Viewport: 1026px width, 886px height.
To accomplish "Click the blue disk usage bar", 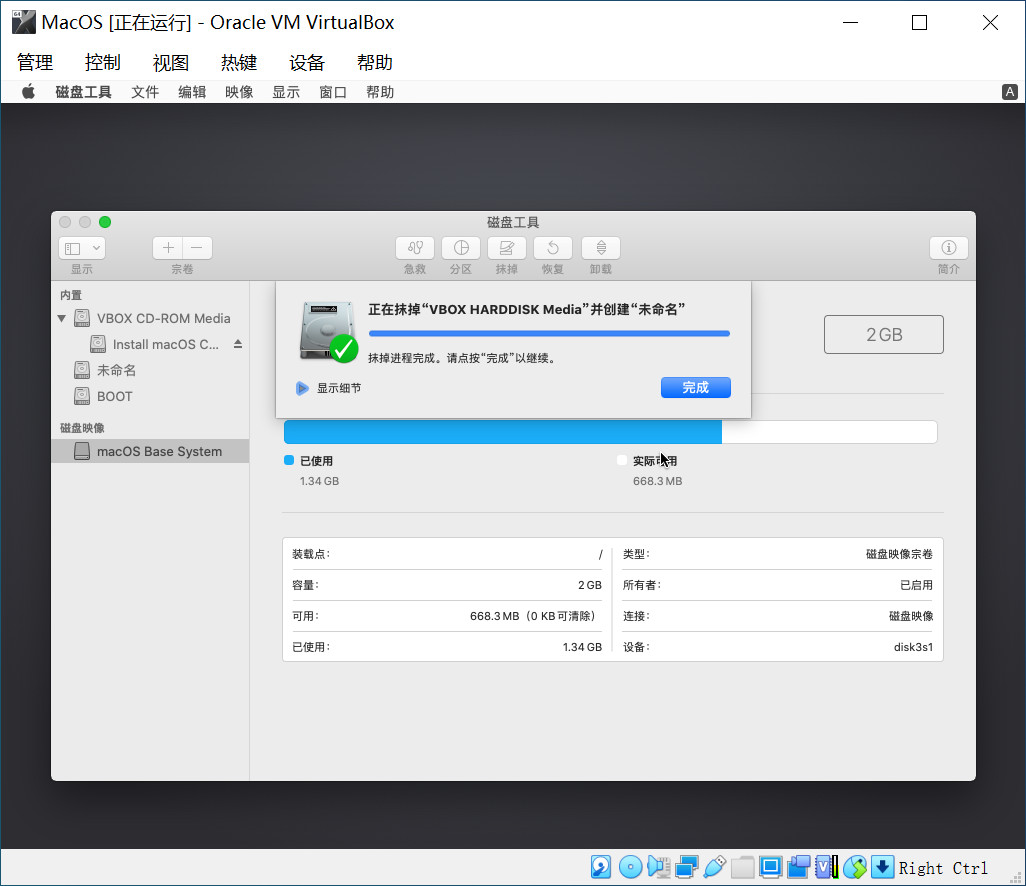I will 503,432.
